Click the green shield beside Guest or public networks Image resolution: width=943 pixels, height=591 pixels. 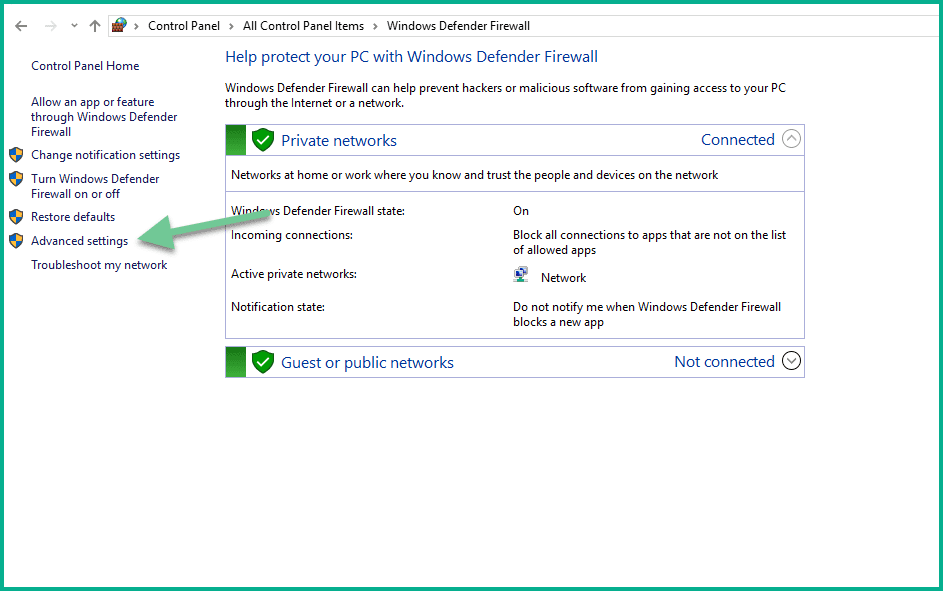263,362
